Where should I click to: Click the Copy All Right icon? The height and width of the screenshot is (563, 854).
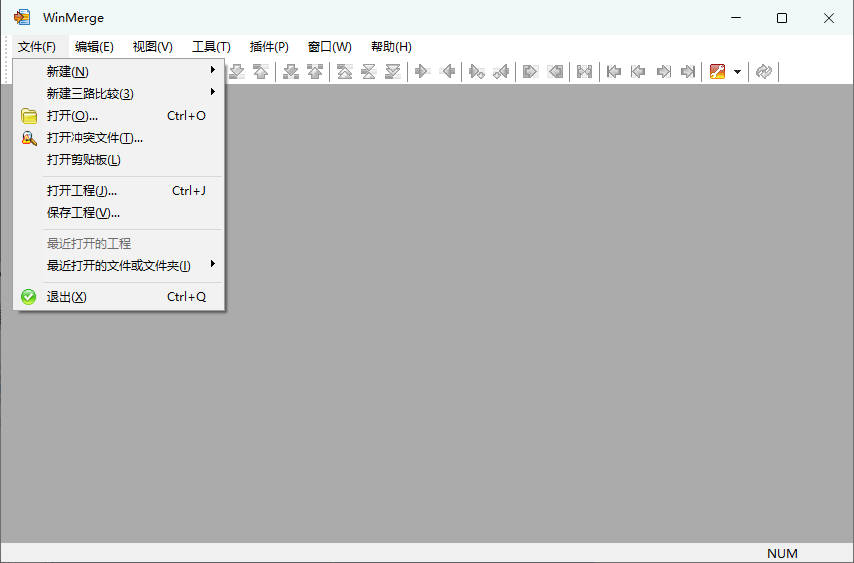[x=529, y=71]
